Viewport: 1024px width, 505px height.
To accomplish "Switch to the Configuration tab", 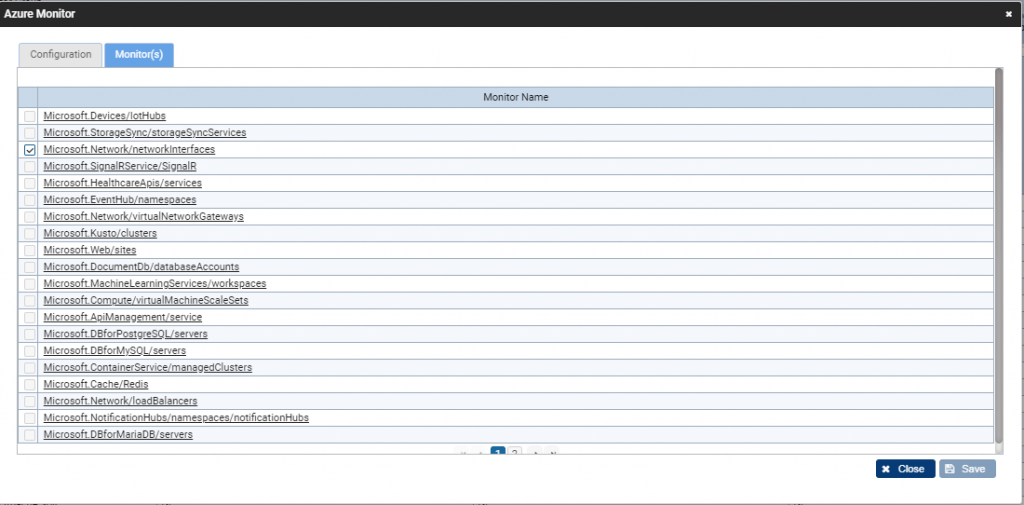I will point(60,55).
